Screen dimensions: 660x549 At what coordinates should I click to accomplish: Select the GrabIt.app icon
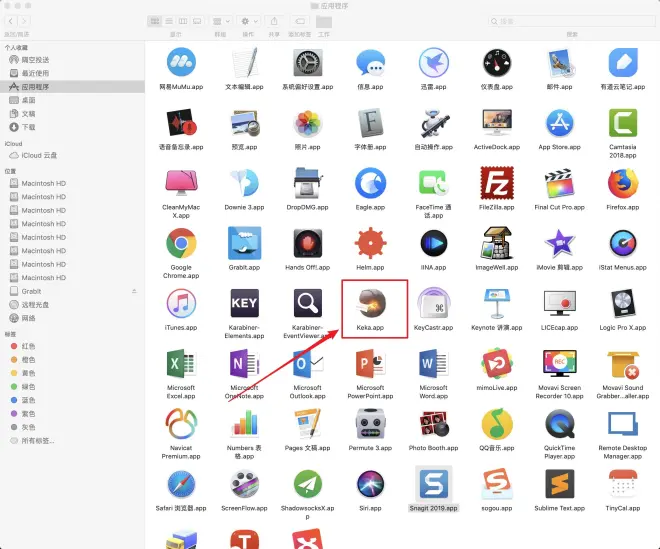click(244, 243)
